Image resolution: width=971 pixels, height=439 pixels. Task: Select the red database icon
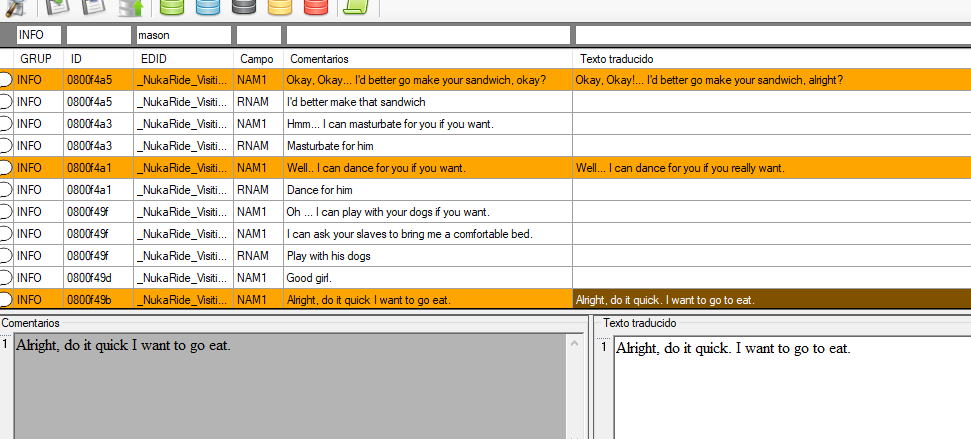316,7
